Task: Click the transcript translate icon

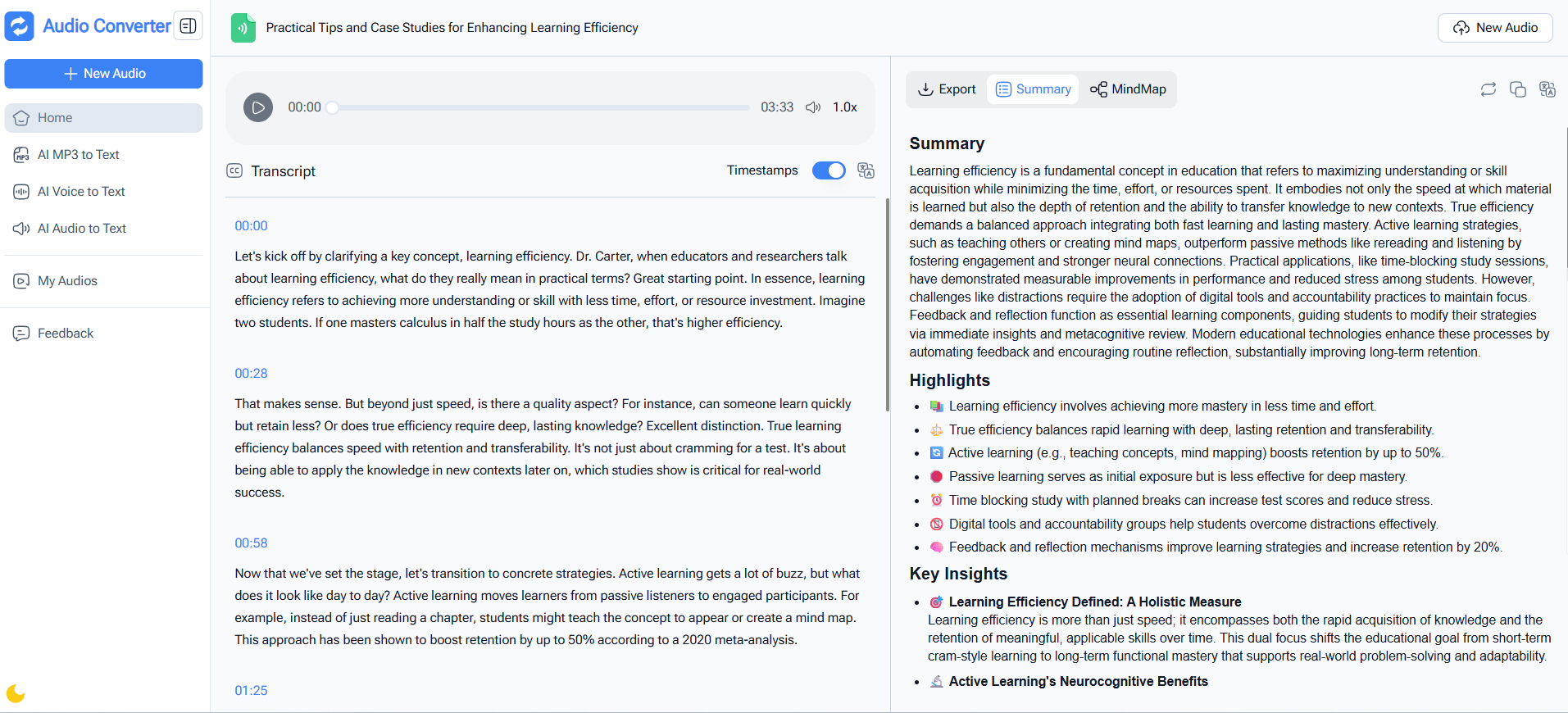Action: [866, 170]
